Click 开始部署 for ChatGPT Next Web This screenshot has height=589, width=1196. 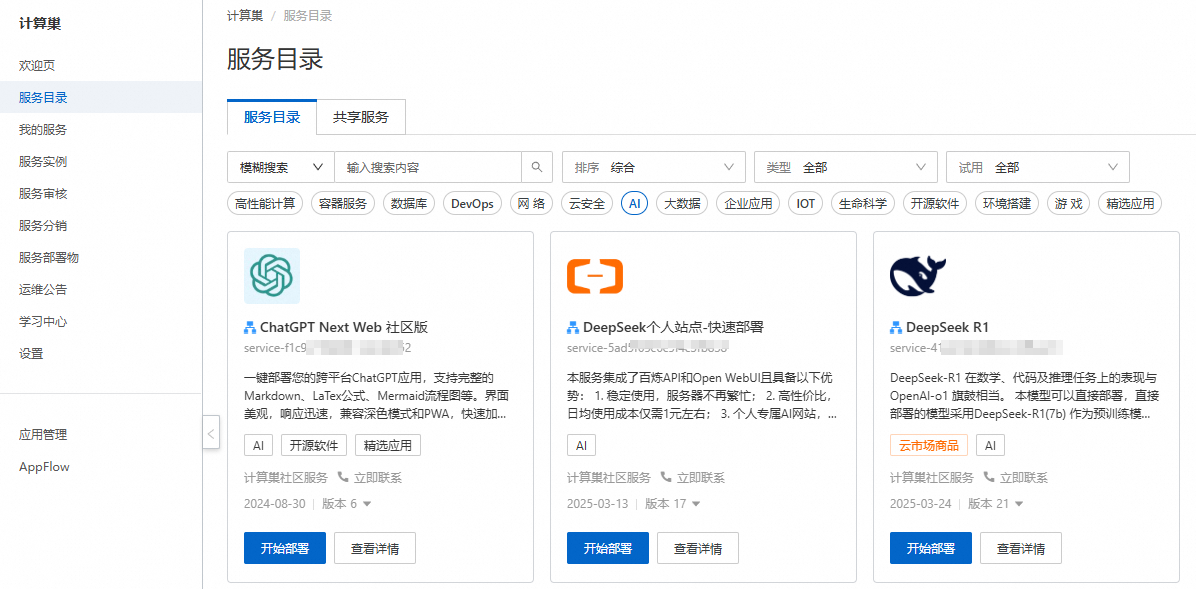285,548
